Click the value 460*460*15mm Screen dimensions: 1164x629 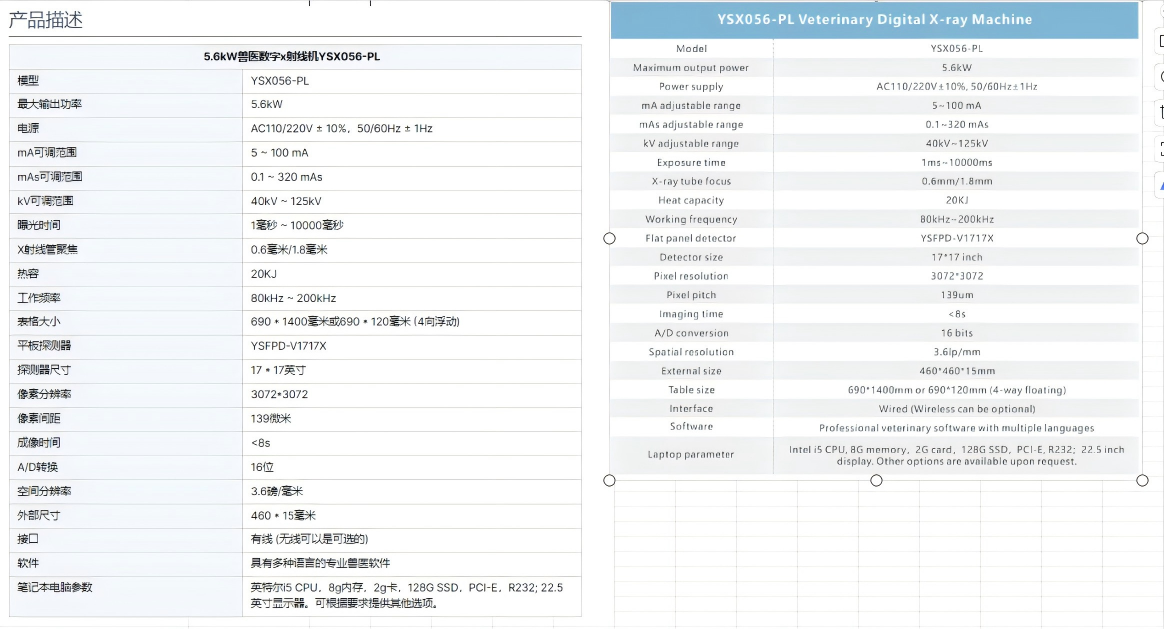pyautogui.click(x=957, y=371)
